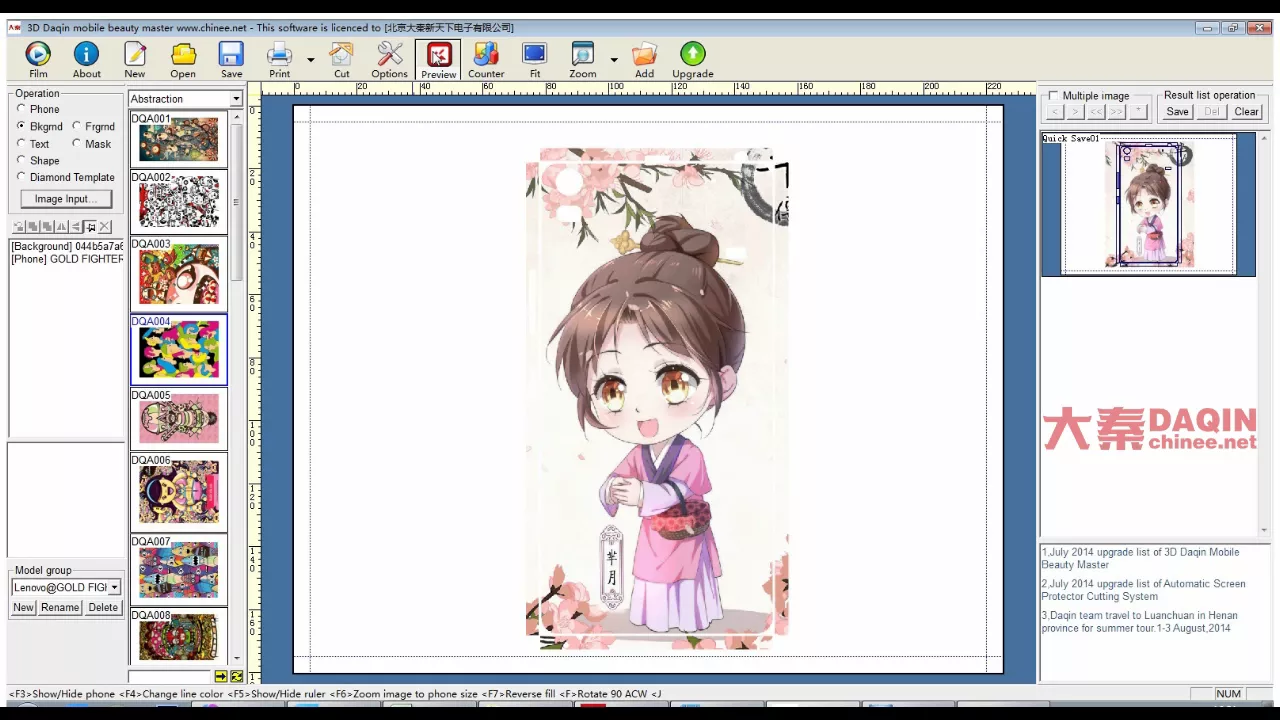1280x720 pixels.
Task: Choose the DQA006 background thumbnail
Action: [x=179, y=491]
